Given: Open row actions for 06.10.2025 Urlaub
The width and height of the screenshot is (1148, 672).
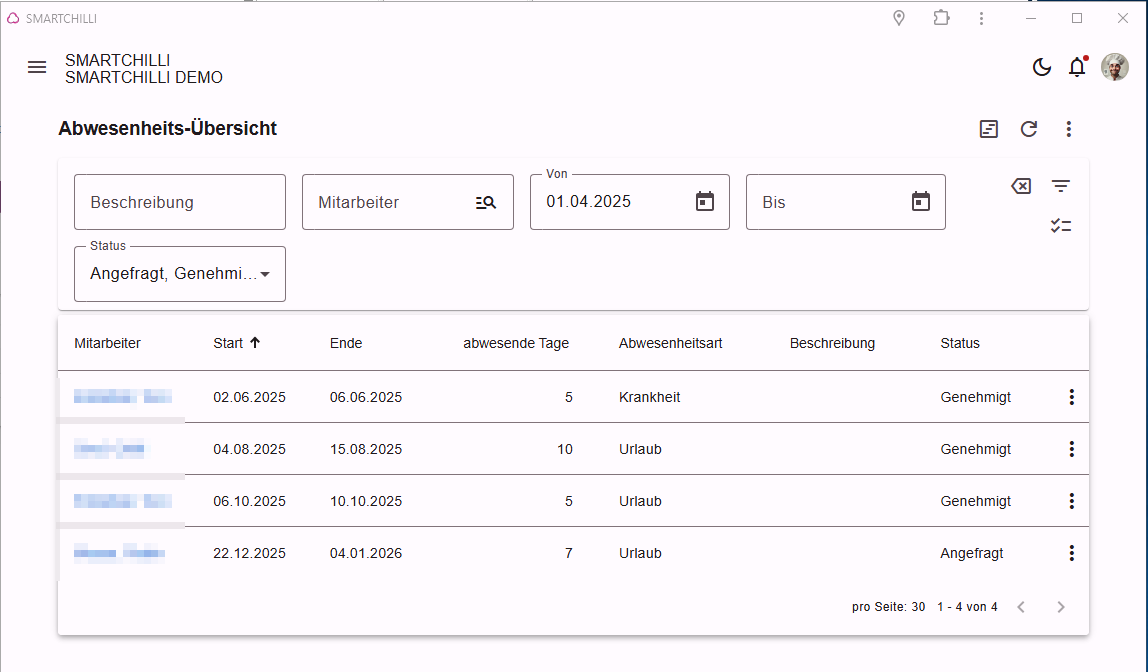Looking at the screenshot, I should [1071, 501].
